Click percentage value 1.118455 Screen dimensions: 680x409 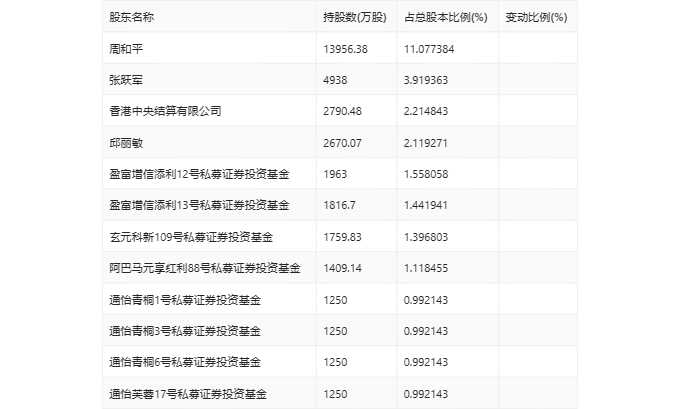click(x=426, y=268)
